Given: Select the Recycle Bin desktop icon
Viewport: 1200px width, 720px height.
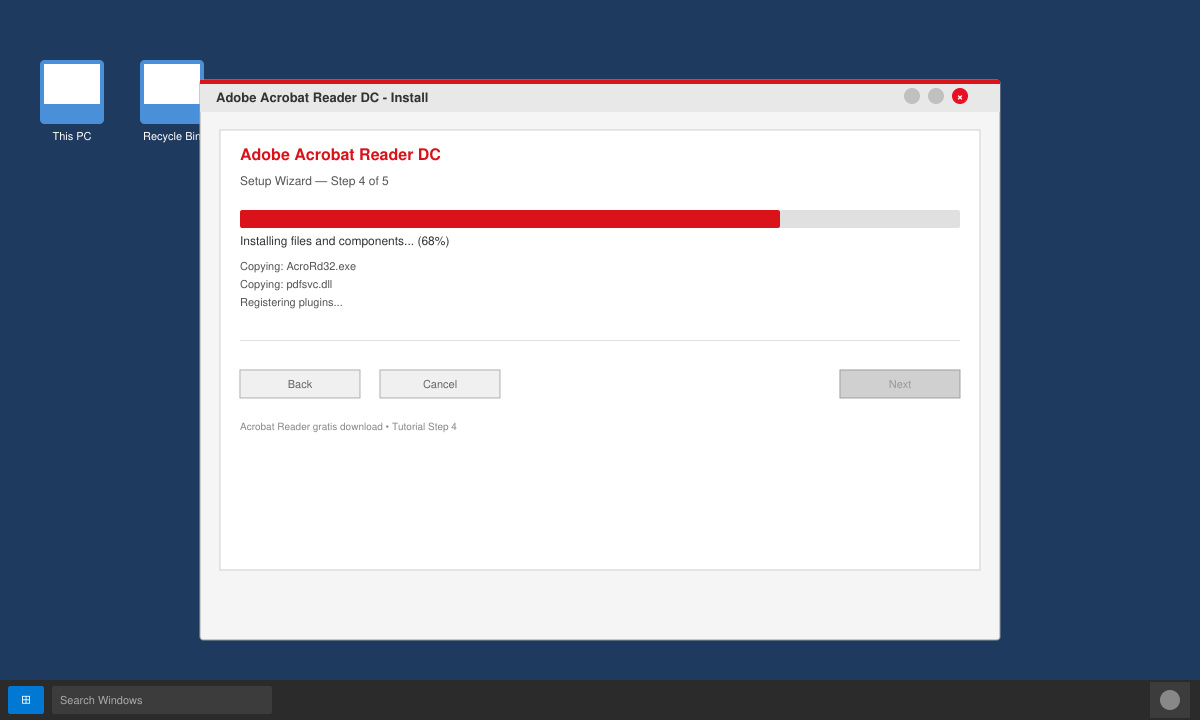Looking at the screenshot, I should (x=170, y=92).
